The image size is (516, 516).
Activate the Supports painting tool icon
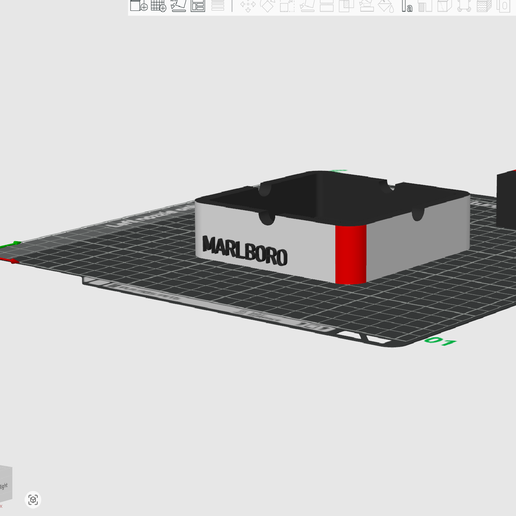click(366, 6)
